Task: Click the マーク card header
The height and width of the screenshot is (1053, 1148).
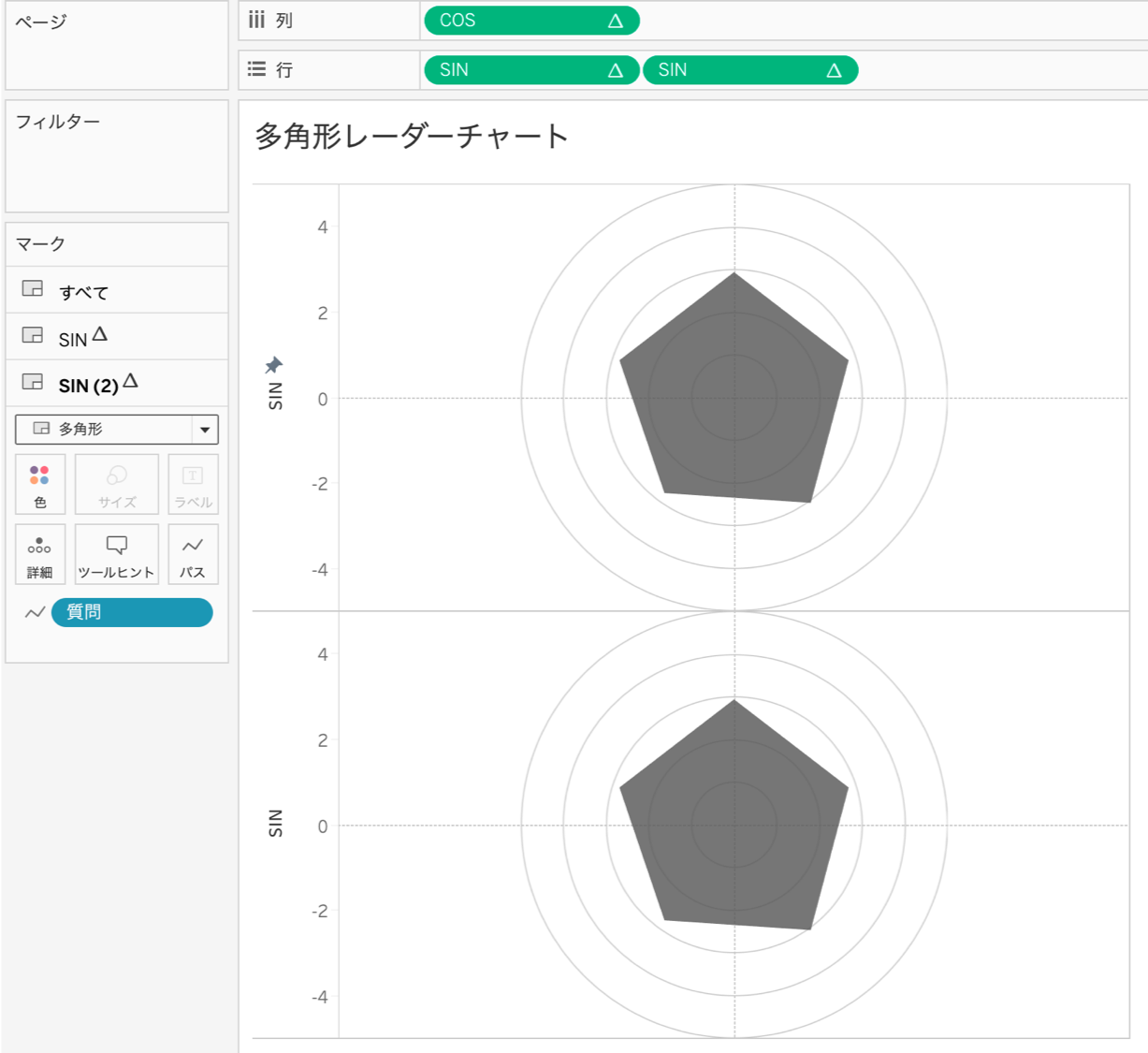Action: tap(40, 244)
